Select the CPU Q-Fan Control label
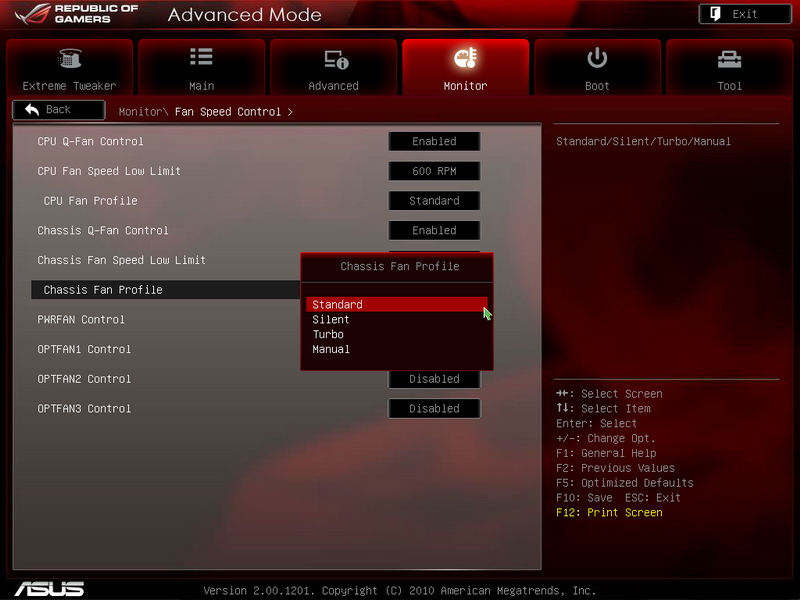The width and height of the screenshot is (800, 600). [90, 141]
